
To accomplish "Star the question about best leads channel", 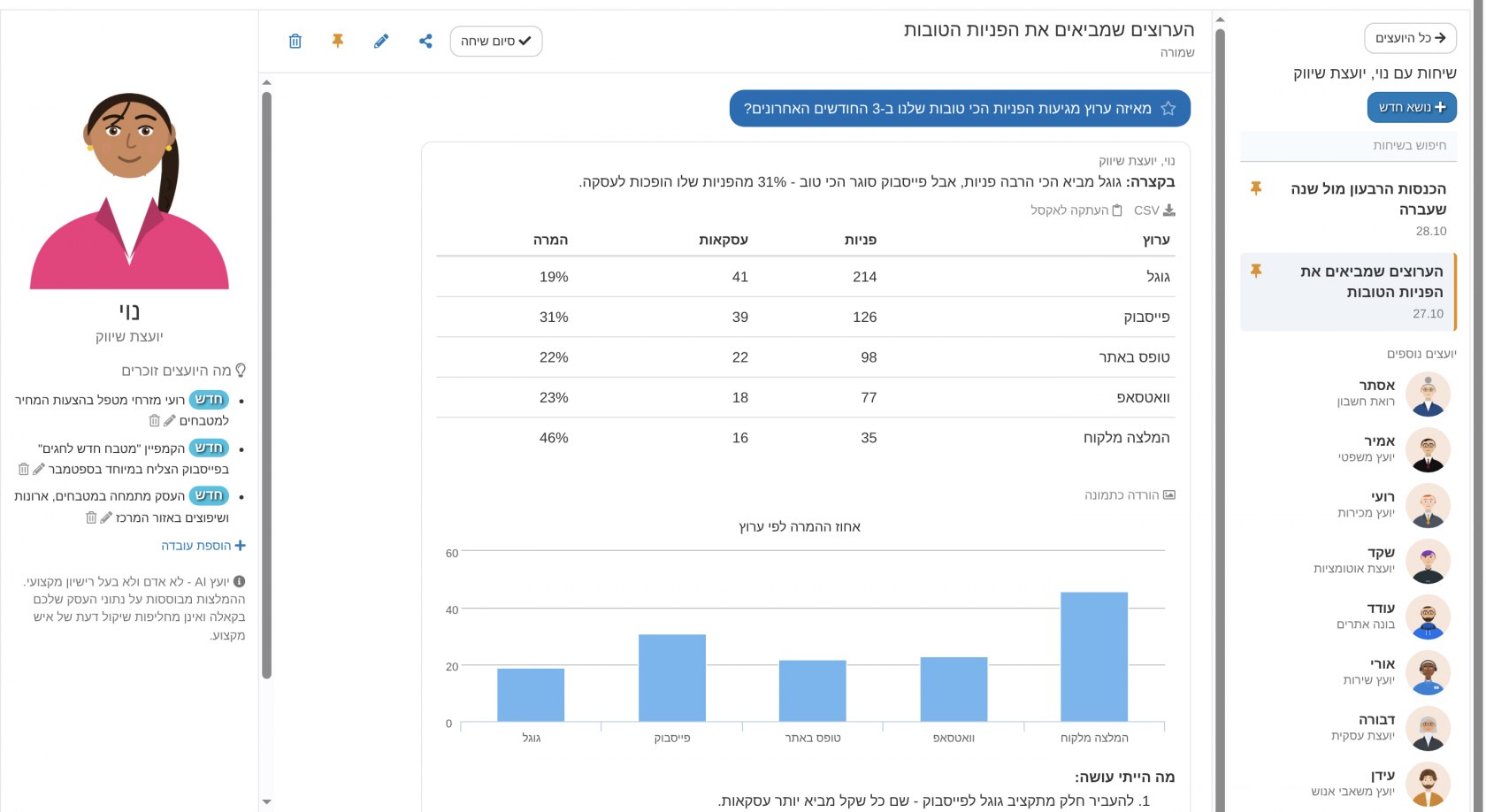I will coord(1168,109).
